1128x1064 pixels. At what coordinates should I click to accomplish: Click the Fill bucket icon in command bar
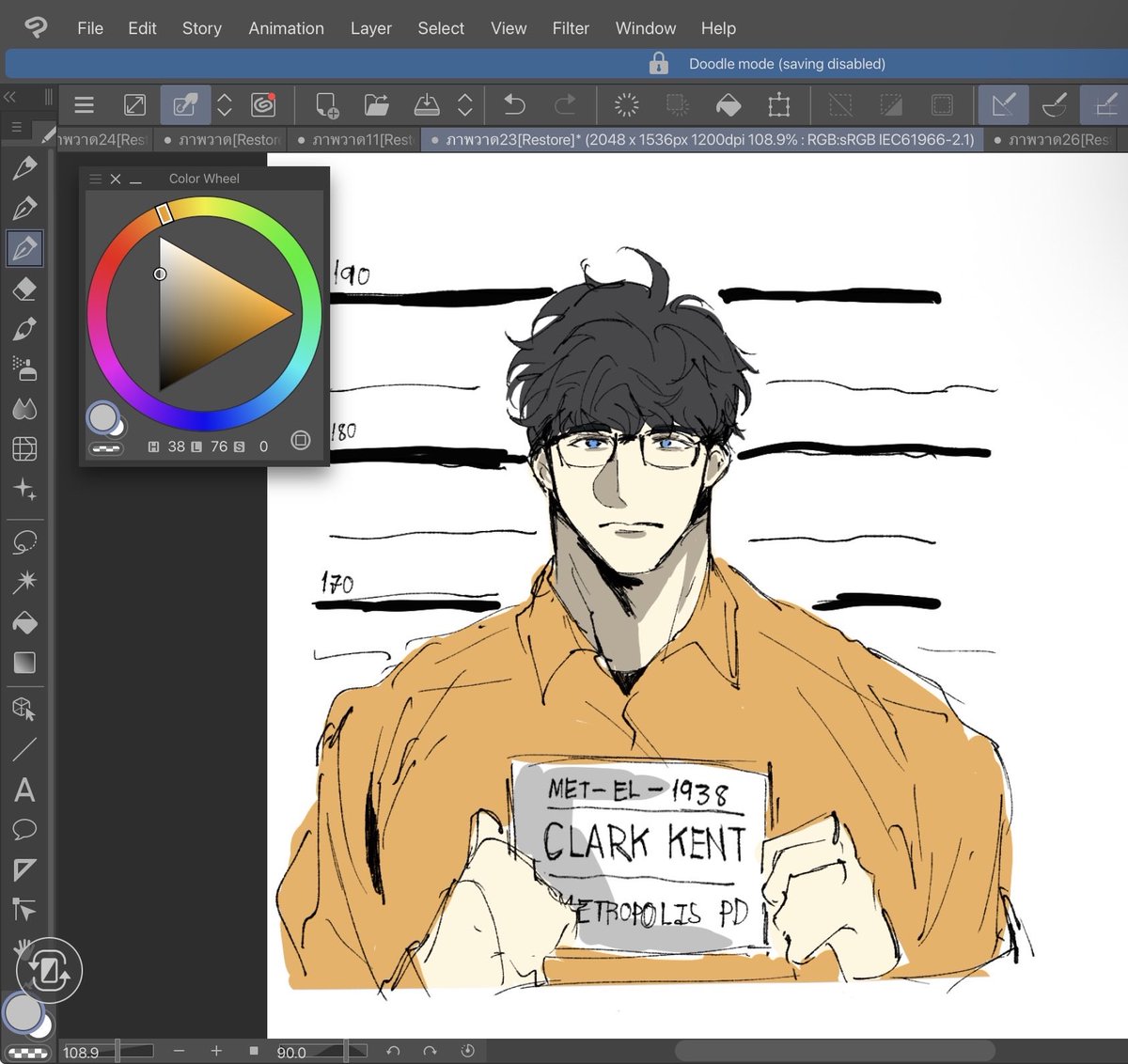click(728, 105)
